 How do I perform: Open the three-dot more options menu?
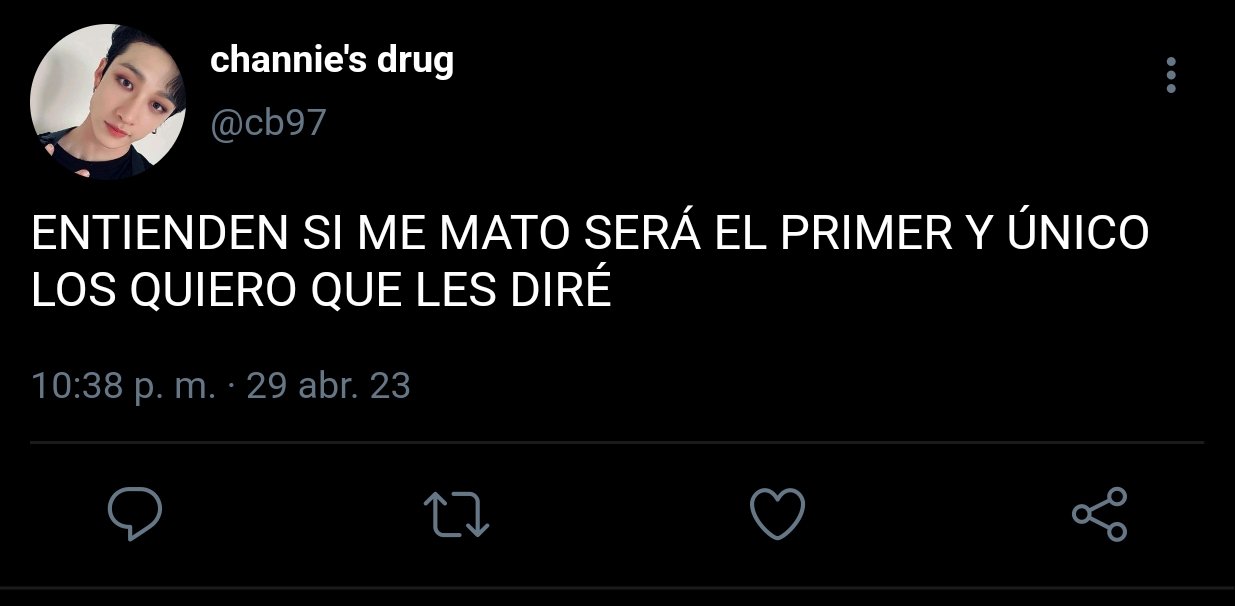[1171, 76]
